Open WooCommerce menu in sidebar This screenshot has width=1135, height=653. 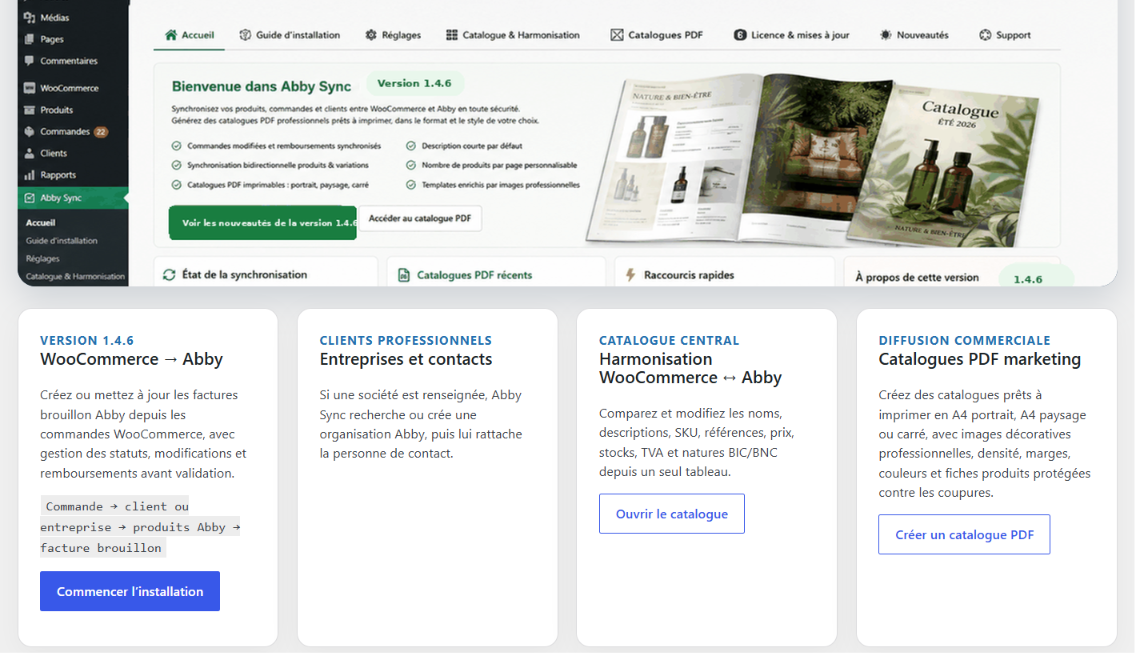point(69,88)
